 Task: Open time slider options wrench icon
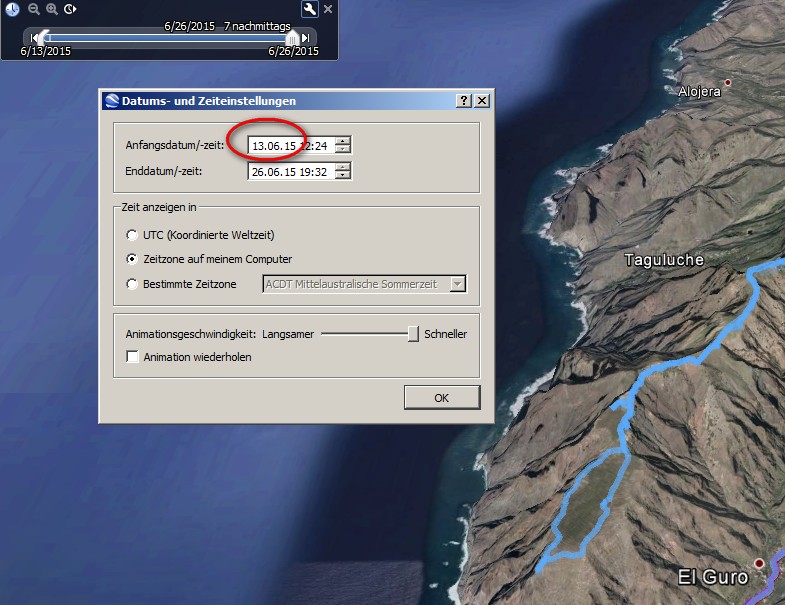(309, 9)
